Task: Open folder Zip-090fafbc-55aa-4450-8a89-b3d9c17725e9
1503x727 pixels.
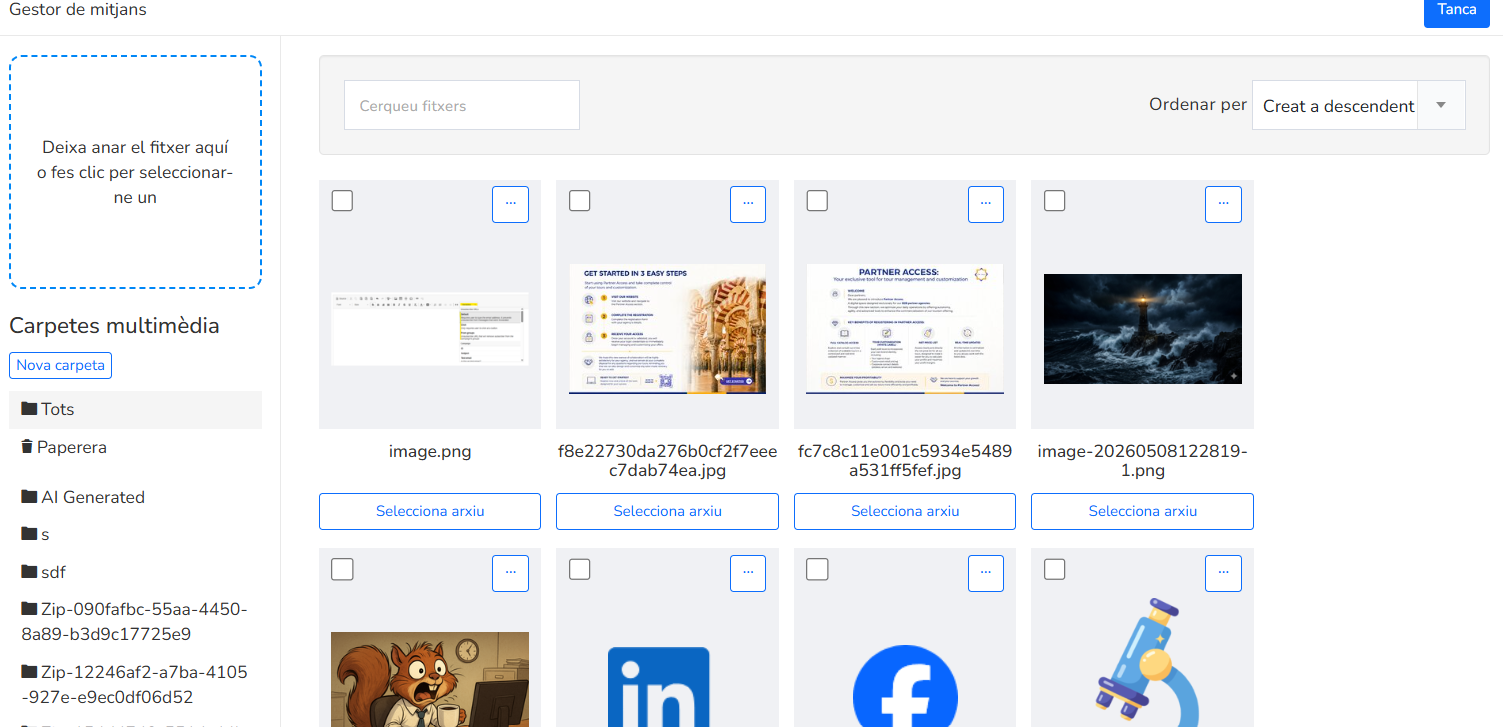Action: pyautogui.click(x=136, y=622)
